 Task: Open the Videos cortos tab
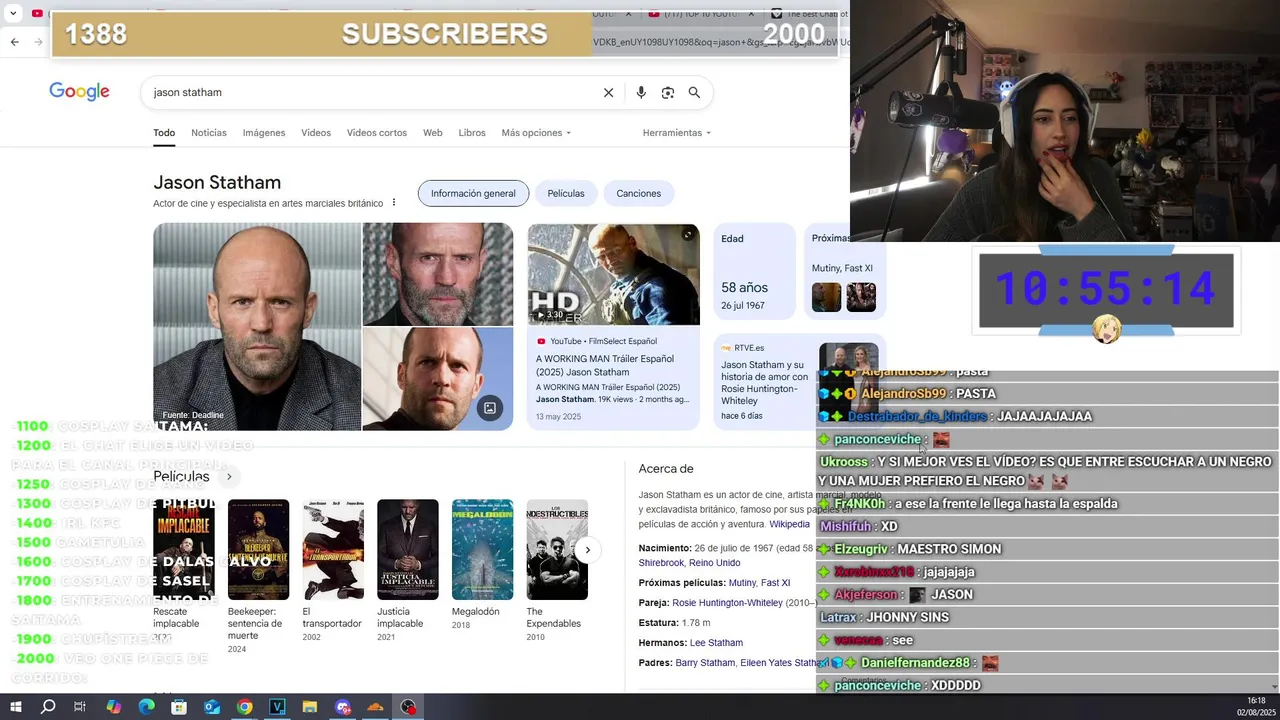coord(377,133)
